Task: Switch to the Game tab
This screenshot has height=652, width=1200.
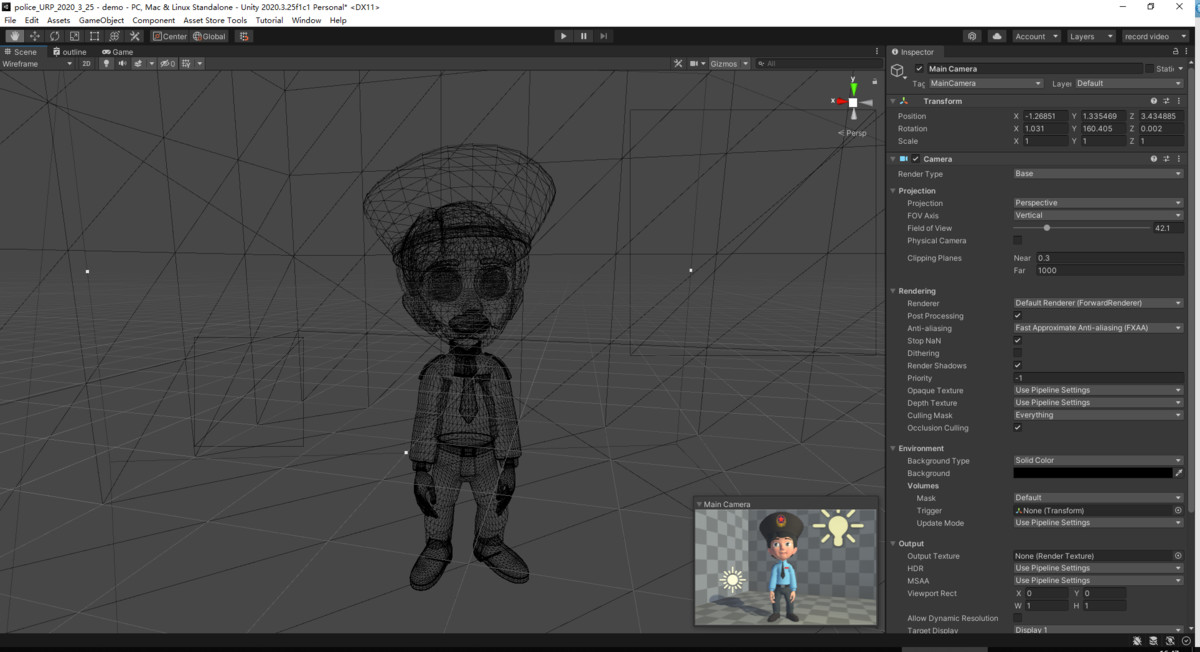Action: click(118, 52)
